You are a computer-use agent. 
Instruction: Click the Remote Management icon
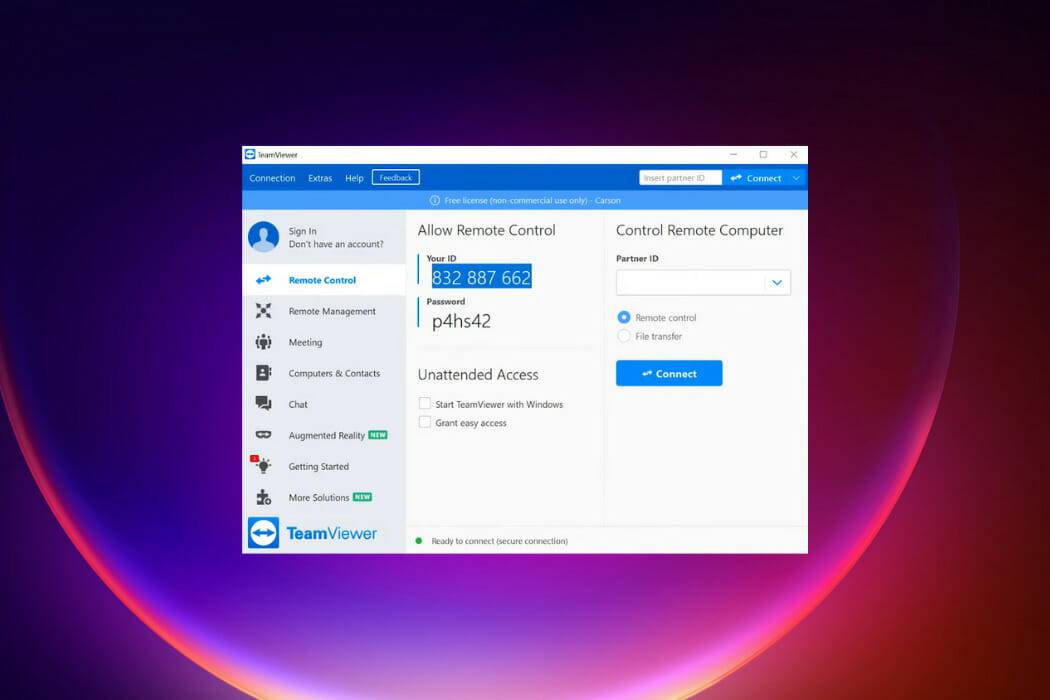click(x=263, y=311)
